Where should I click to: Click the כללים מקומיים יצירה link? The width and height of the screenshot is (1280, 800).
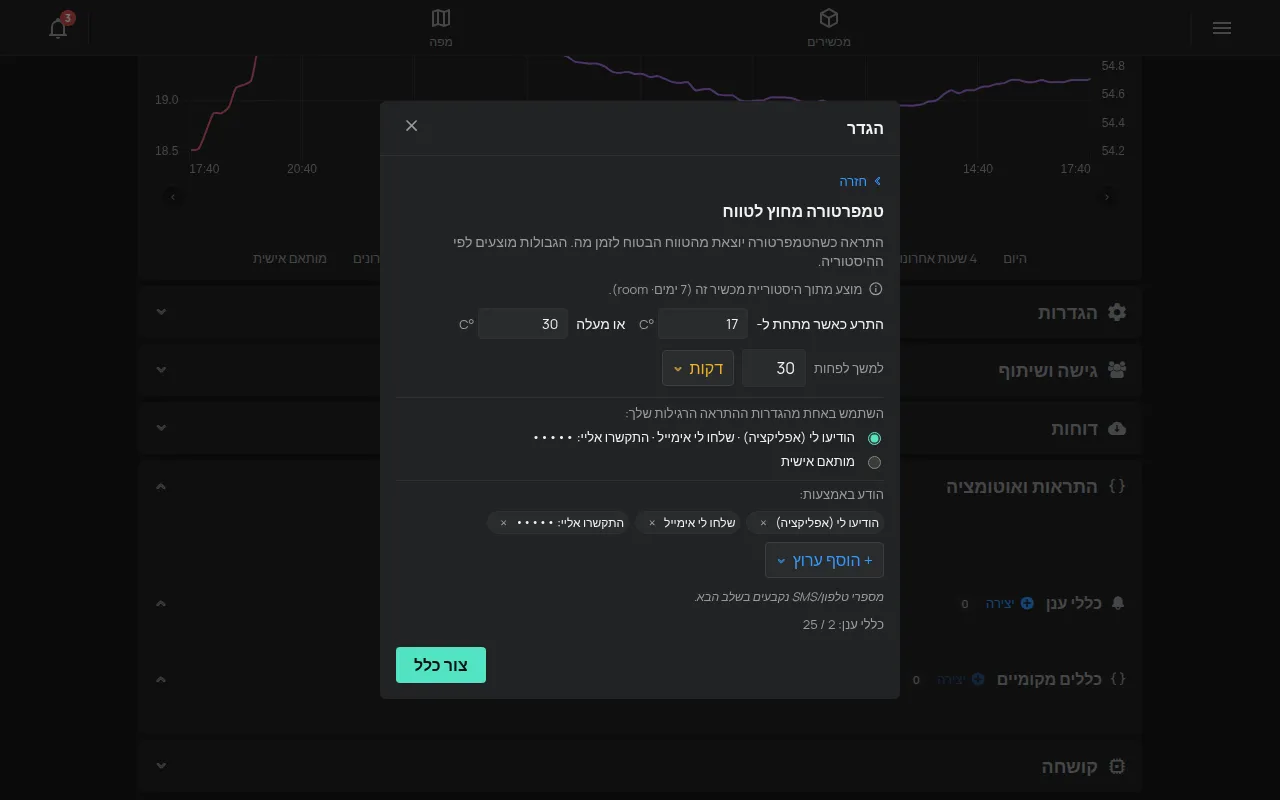pyautogui.click(x=961, y=679)
